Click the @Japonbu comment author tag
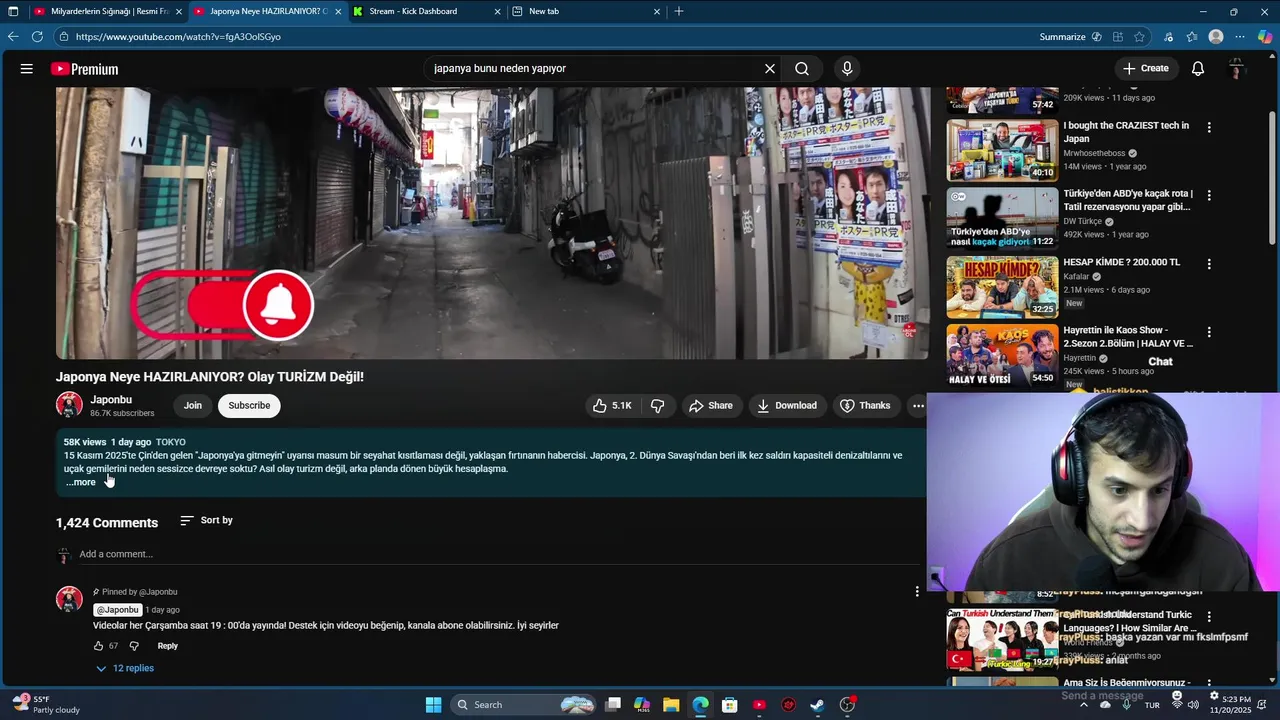This screenshot has height=720, width=1280. tap(118, 610)
